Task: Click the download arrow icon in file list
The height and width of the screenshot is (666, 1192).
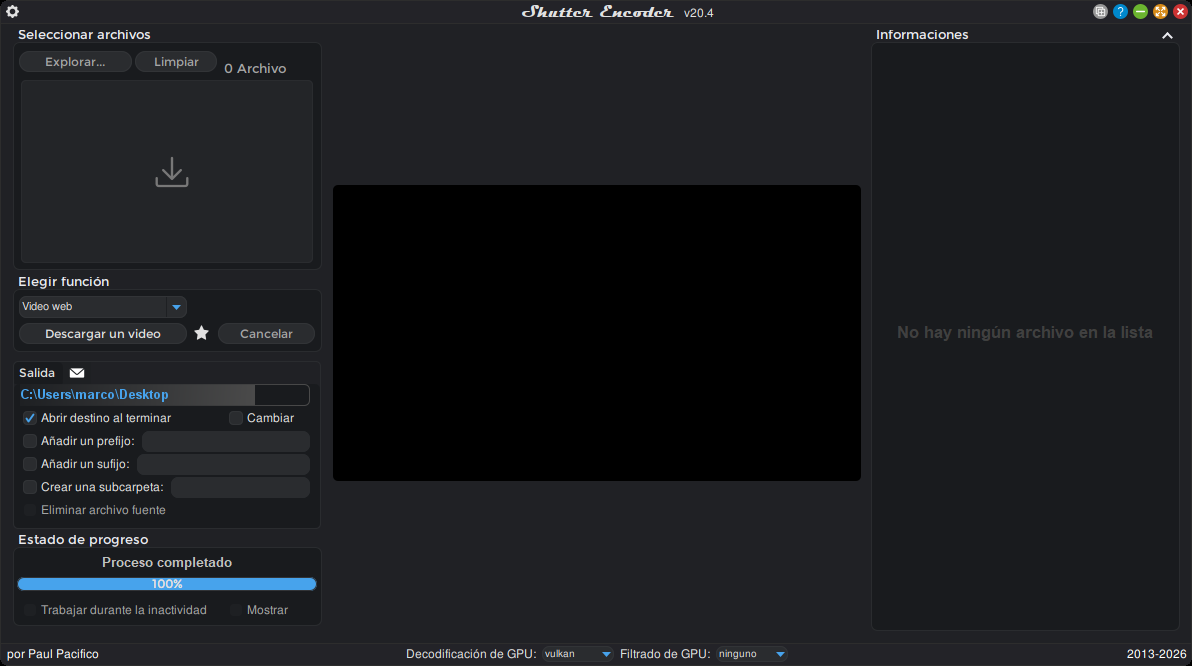Action: point(172,172)
